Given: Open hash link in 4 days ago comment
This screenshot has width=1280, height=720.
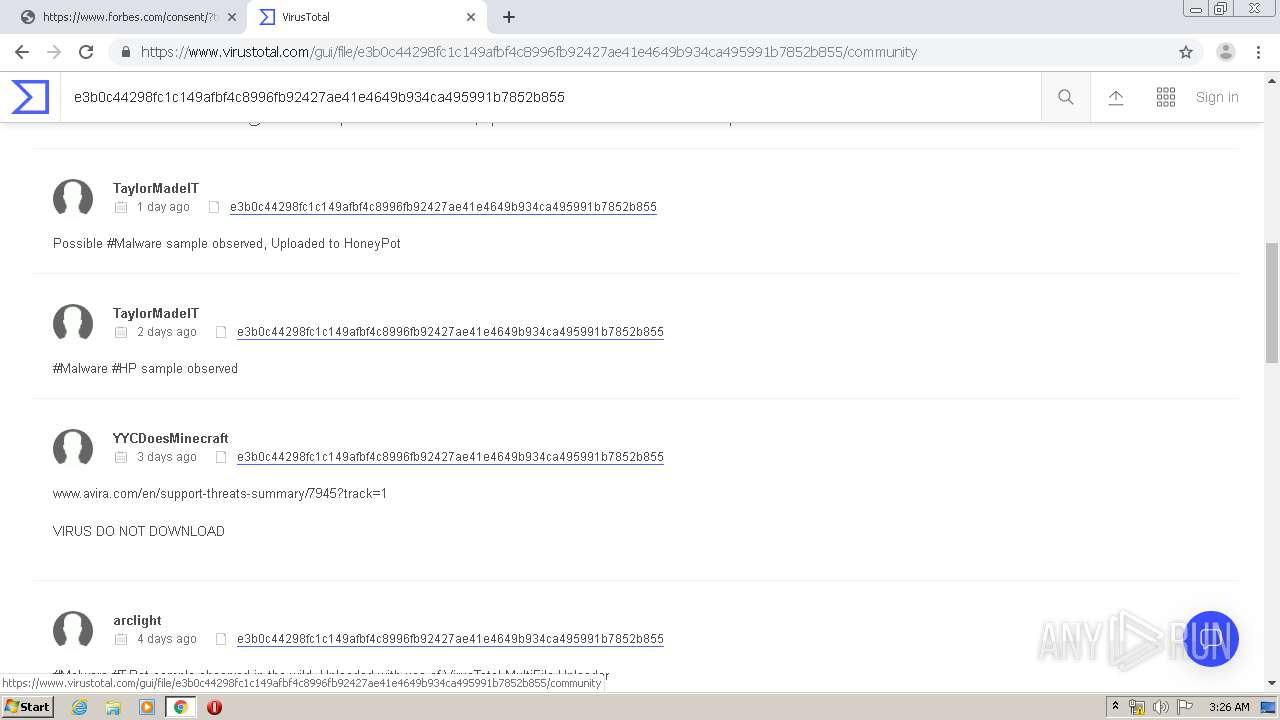Looking at the screenshot, I should pyautogui.click(x=450, y=639).
